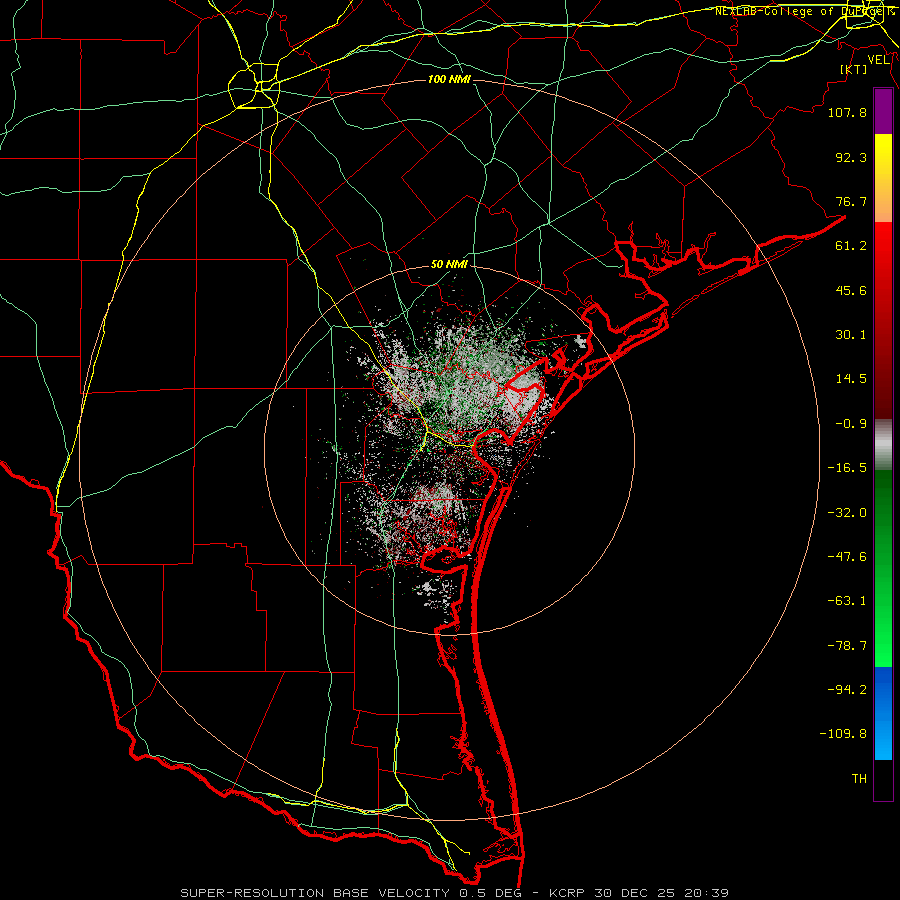Click the 76.7 velocity scale value
The height and width of the screenshot is (900, 900).
tap(851, 201)
